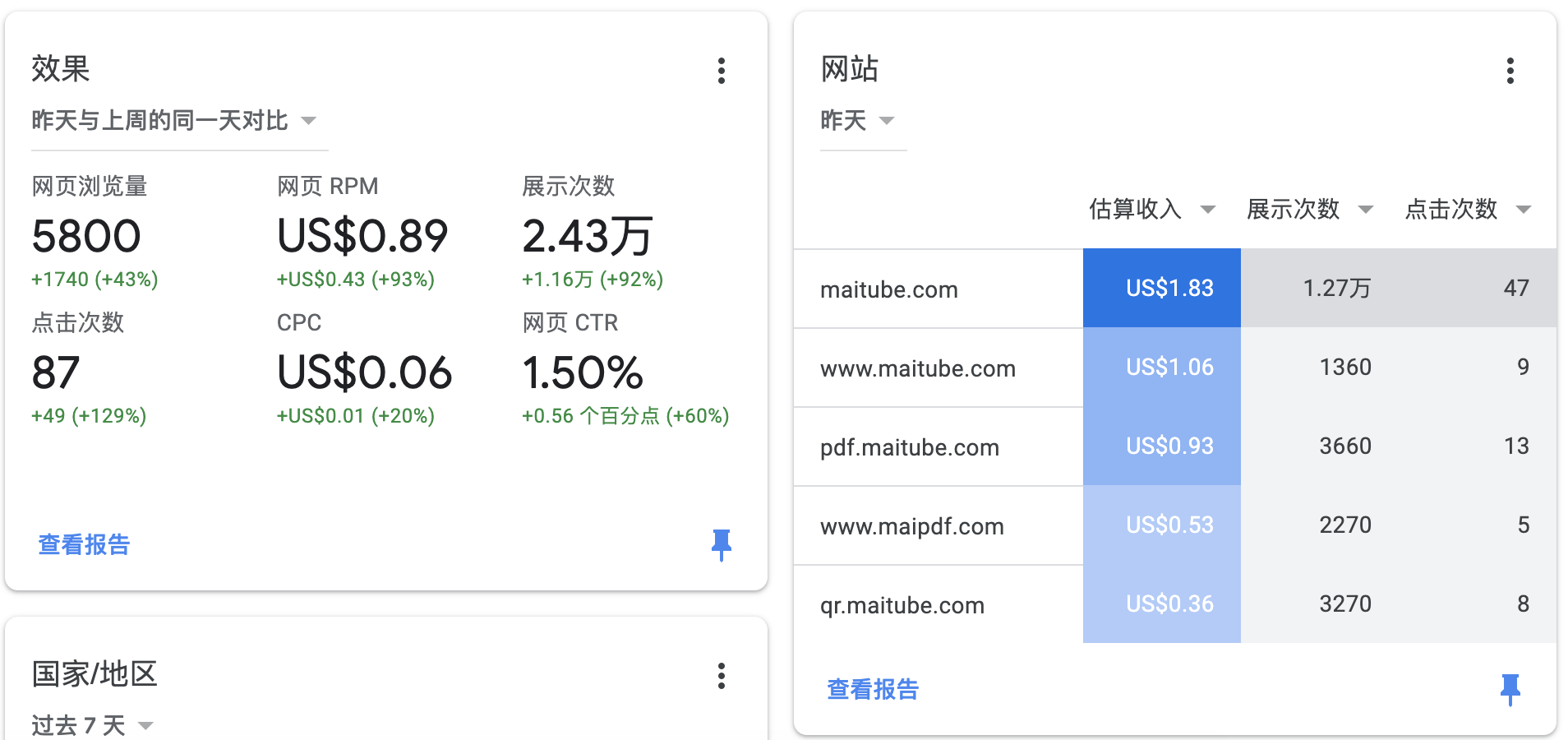The image size is (1568, 740).
Task: Click the +US$0.43 (+93%) change text
Action: (x=355, y=280)
